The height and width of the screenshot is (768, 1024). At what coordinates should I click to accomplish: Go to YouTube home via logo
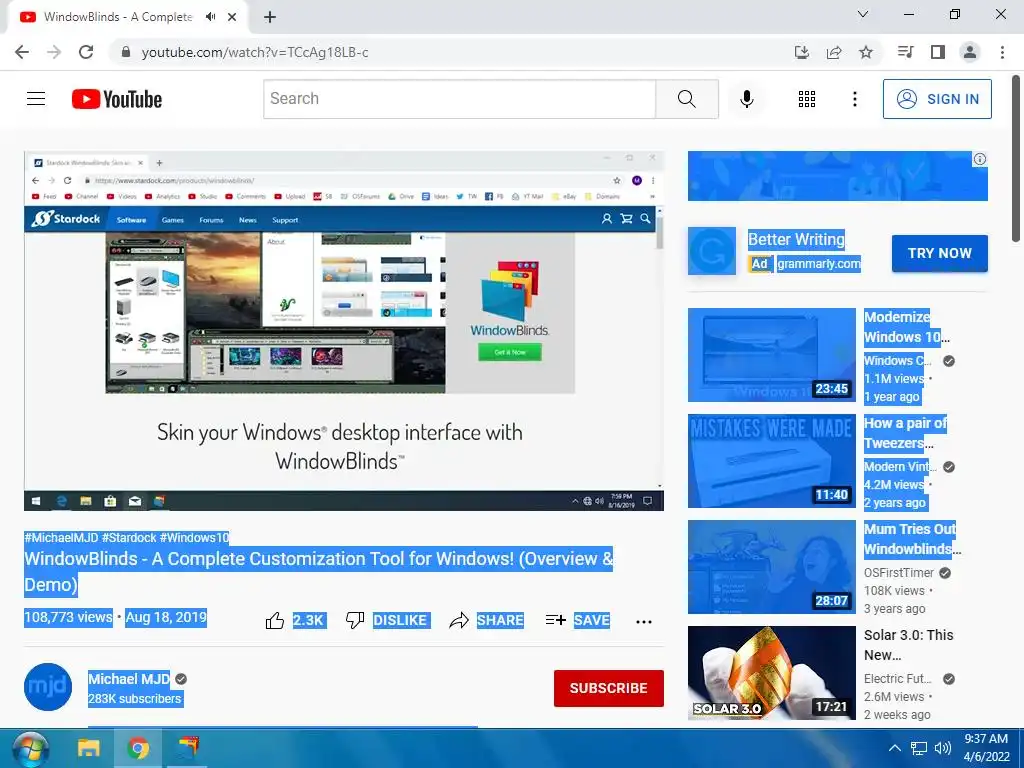coord(117,99)
